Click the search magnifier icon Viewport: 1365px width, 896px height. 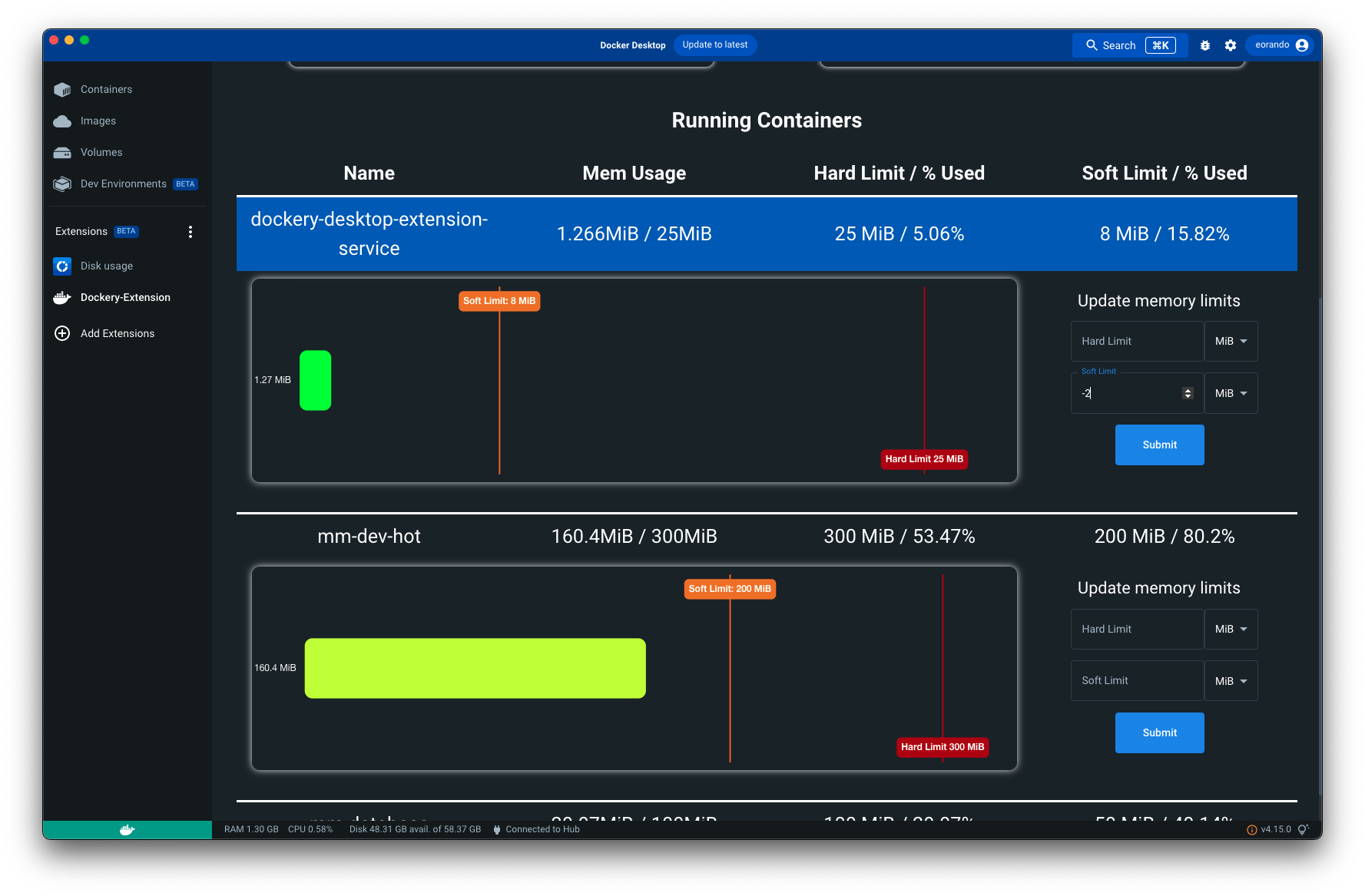click(x=1092, y=45)
